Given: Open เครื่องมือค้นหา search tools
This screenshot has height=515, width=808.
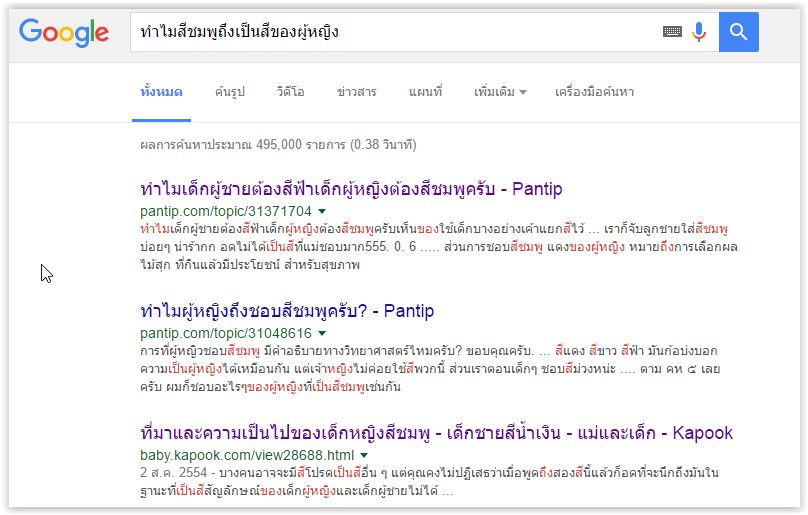Looking at the screenshot, I should tap(594, 92).
